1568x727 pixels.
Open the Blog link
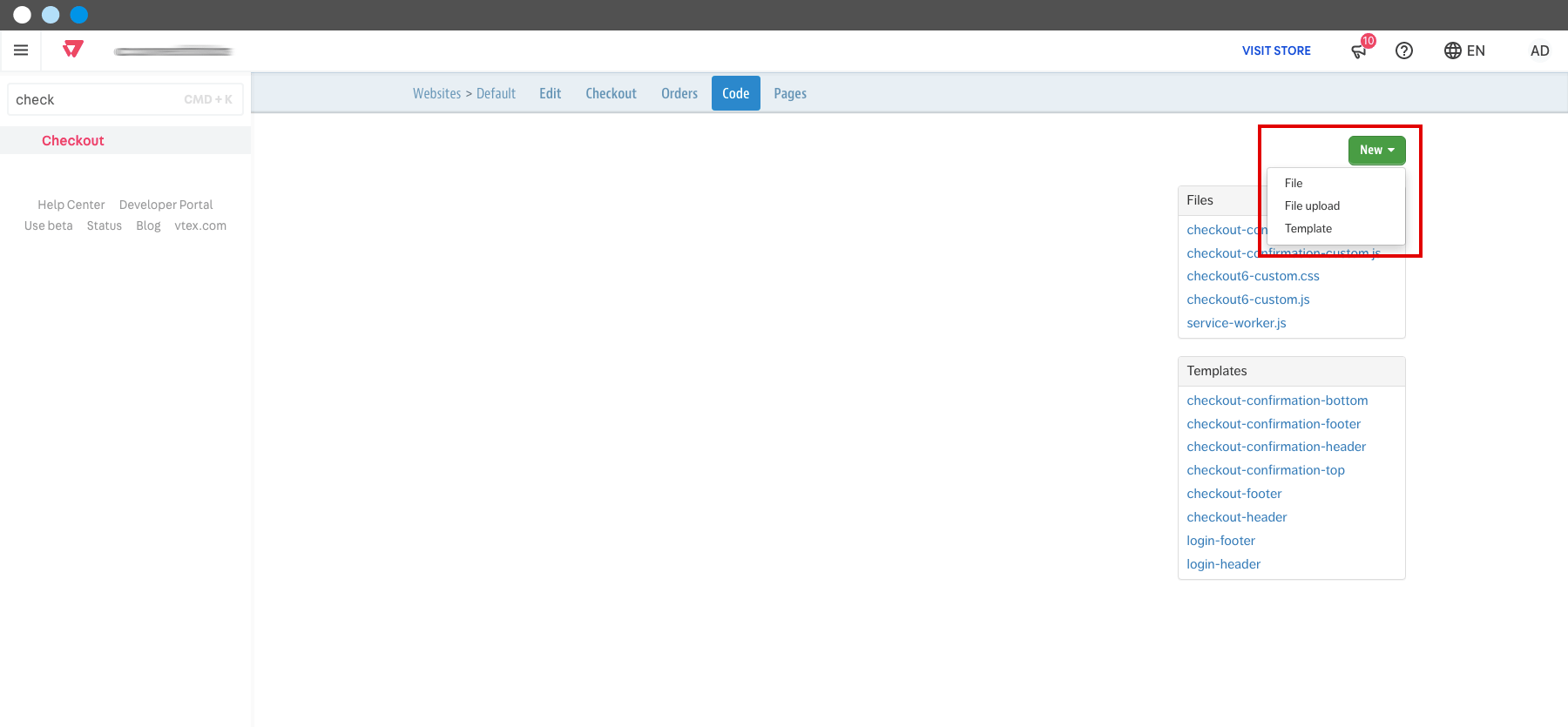[148, 226]
